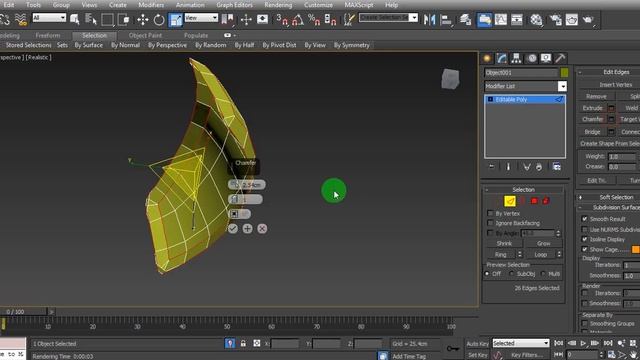The height and width of the screenshot is (360, 640).
Task: Toggle Spinner Snap
Action: [x=330, y=19]
